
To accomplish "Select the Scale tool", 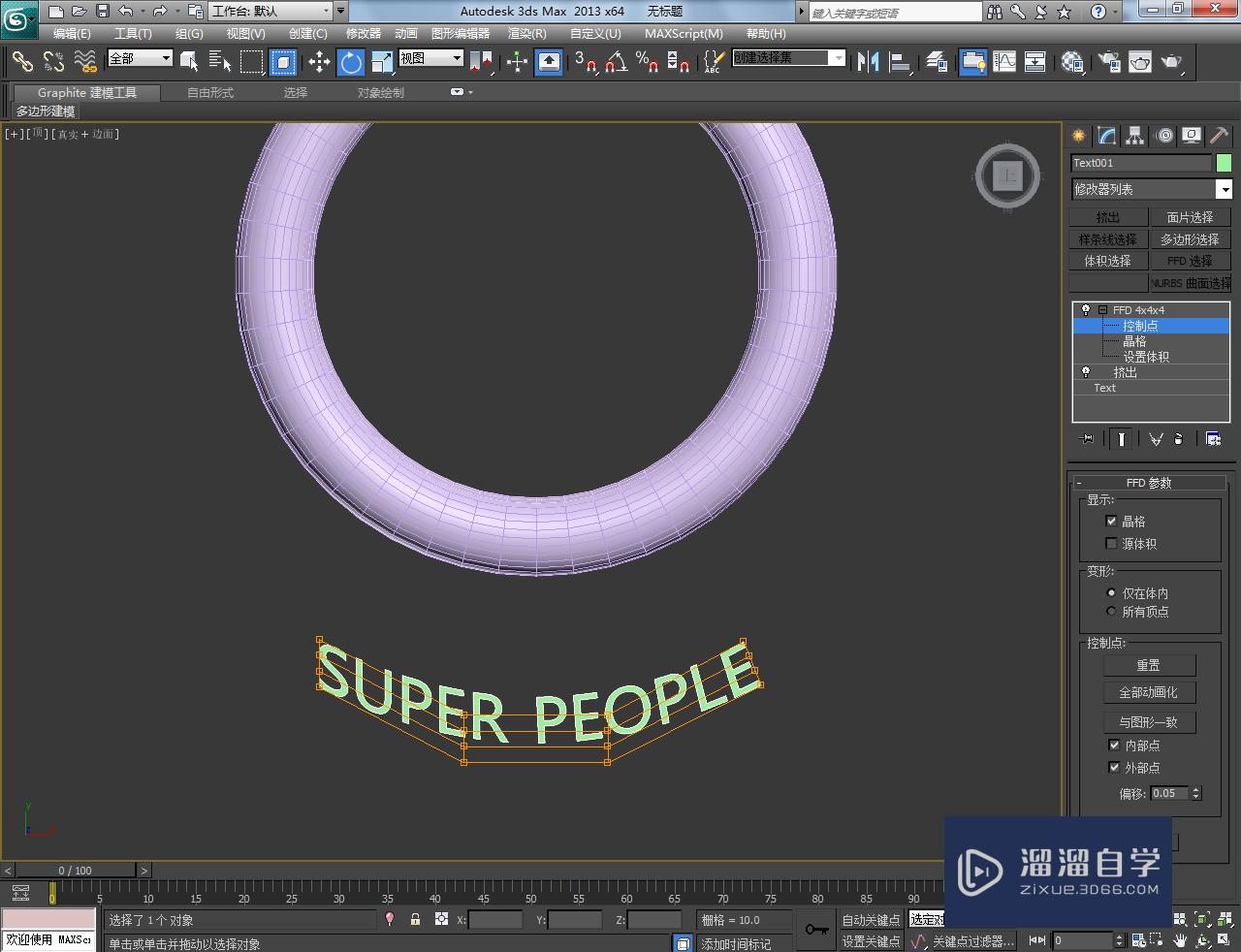I will [x=382, y=62].
